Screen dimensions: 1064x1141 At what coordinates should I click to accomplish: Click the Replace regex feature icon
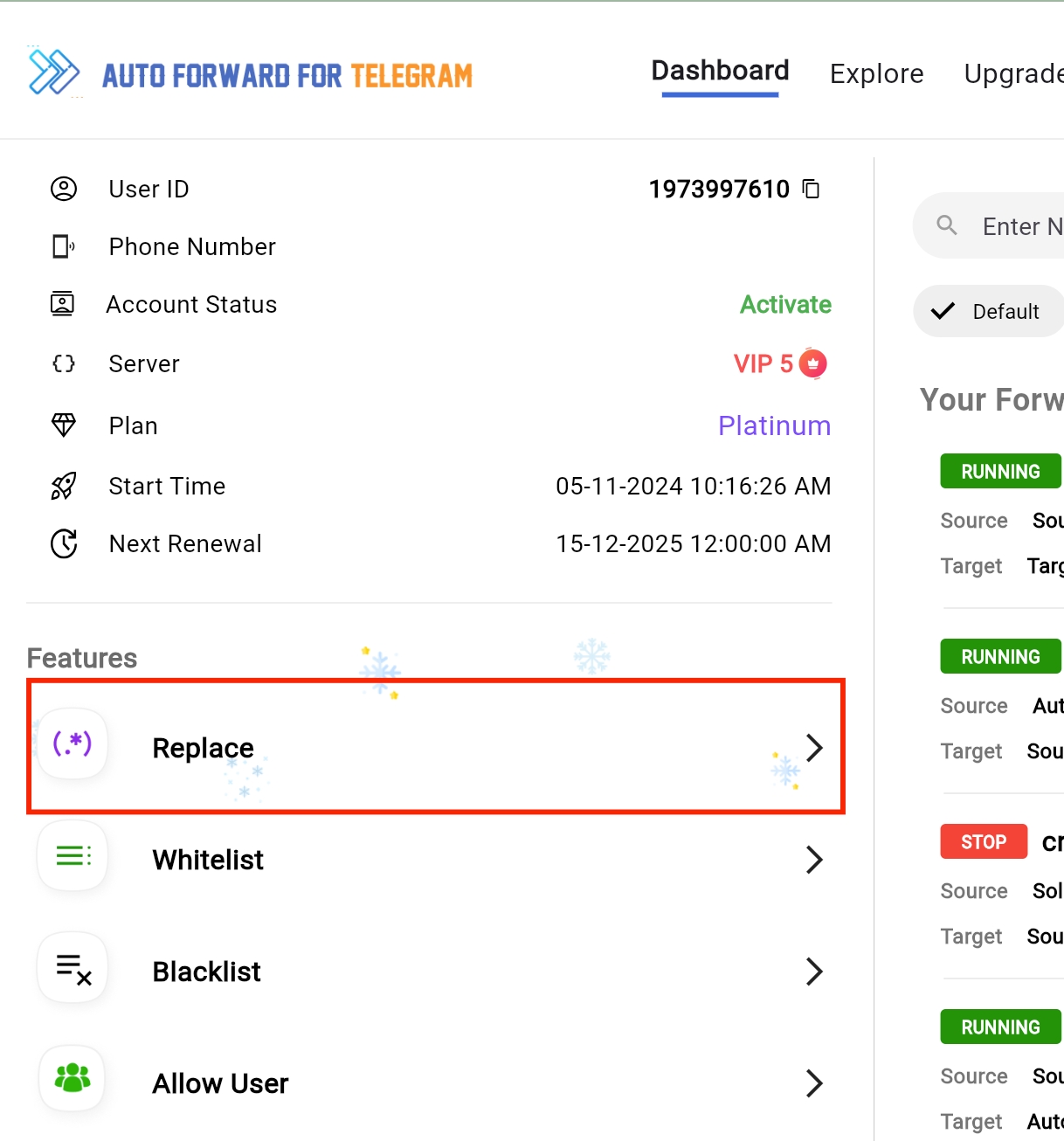pos(73,743)
